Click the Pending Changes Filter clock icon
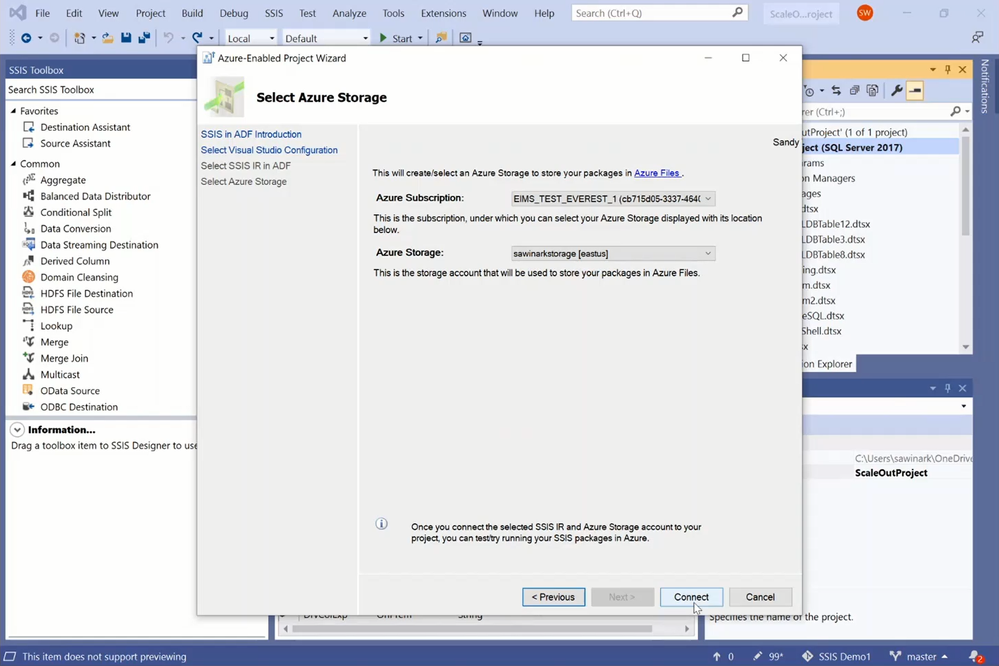Screen dimensions: 999x666 coord(810,91)
